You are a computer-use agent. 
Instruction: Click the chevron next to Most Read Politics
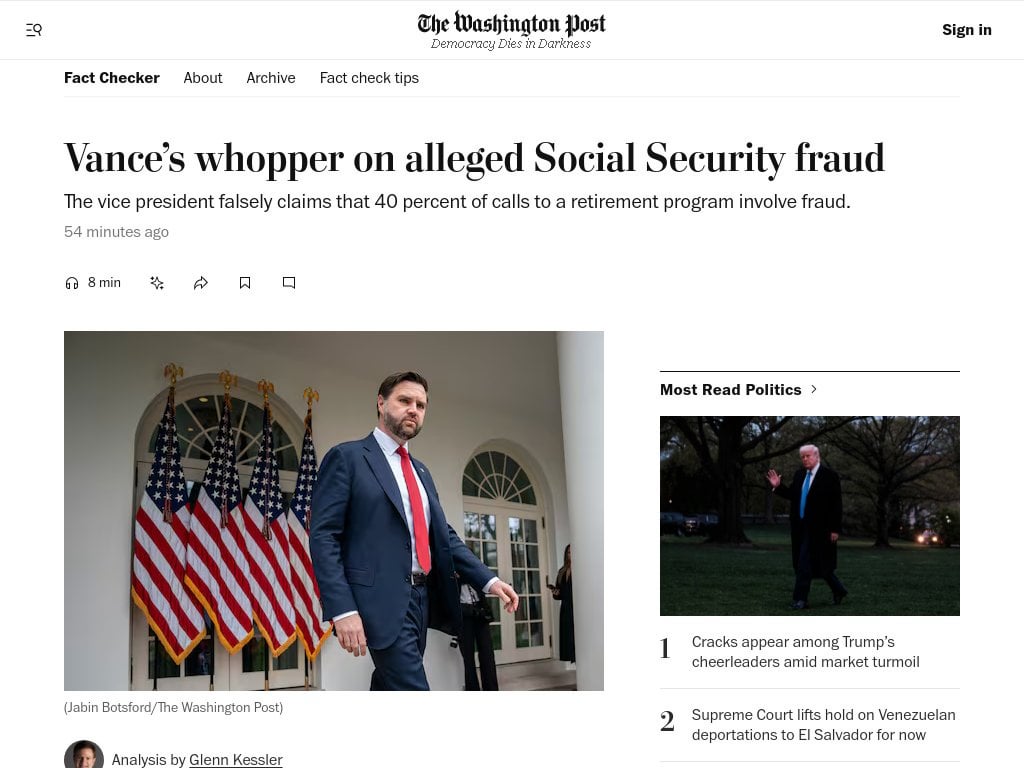(813, 389)
